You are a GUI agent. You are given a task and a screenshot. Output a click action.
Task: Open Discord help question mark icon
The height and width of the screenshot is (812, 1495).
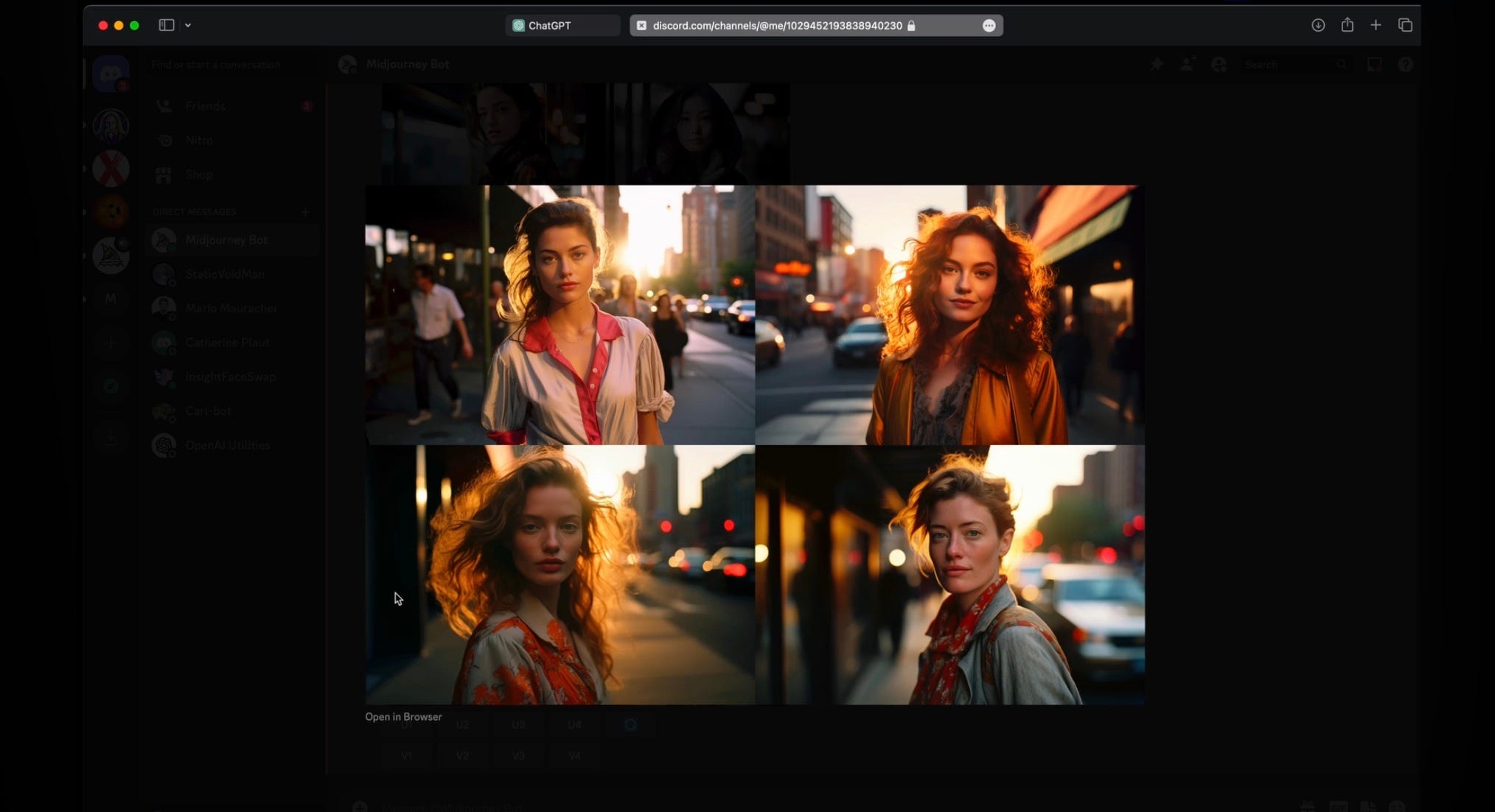1405,65
